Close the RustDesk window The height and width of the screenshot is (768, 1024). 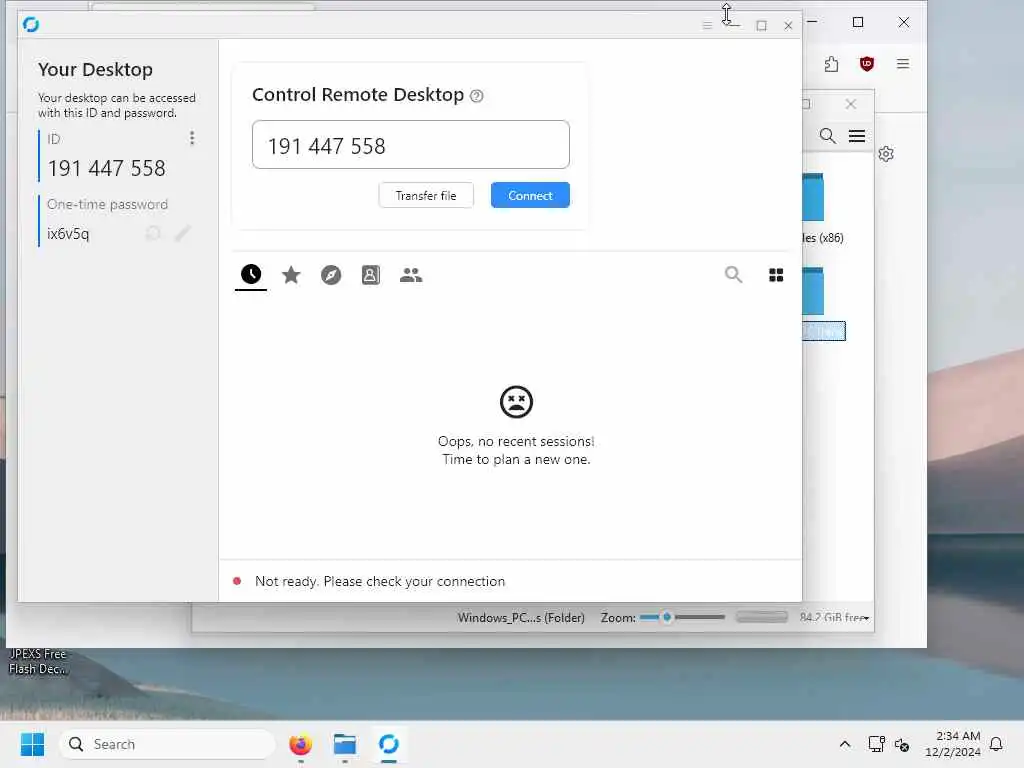pyautogui.click(x=788, y=25)
